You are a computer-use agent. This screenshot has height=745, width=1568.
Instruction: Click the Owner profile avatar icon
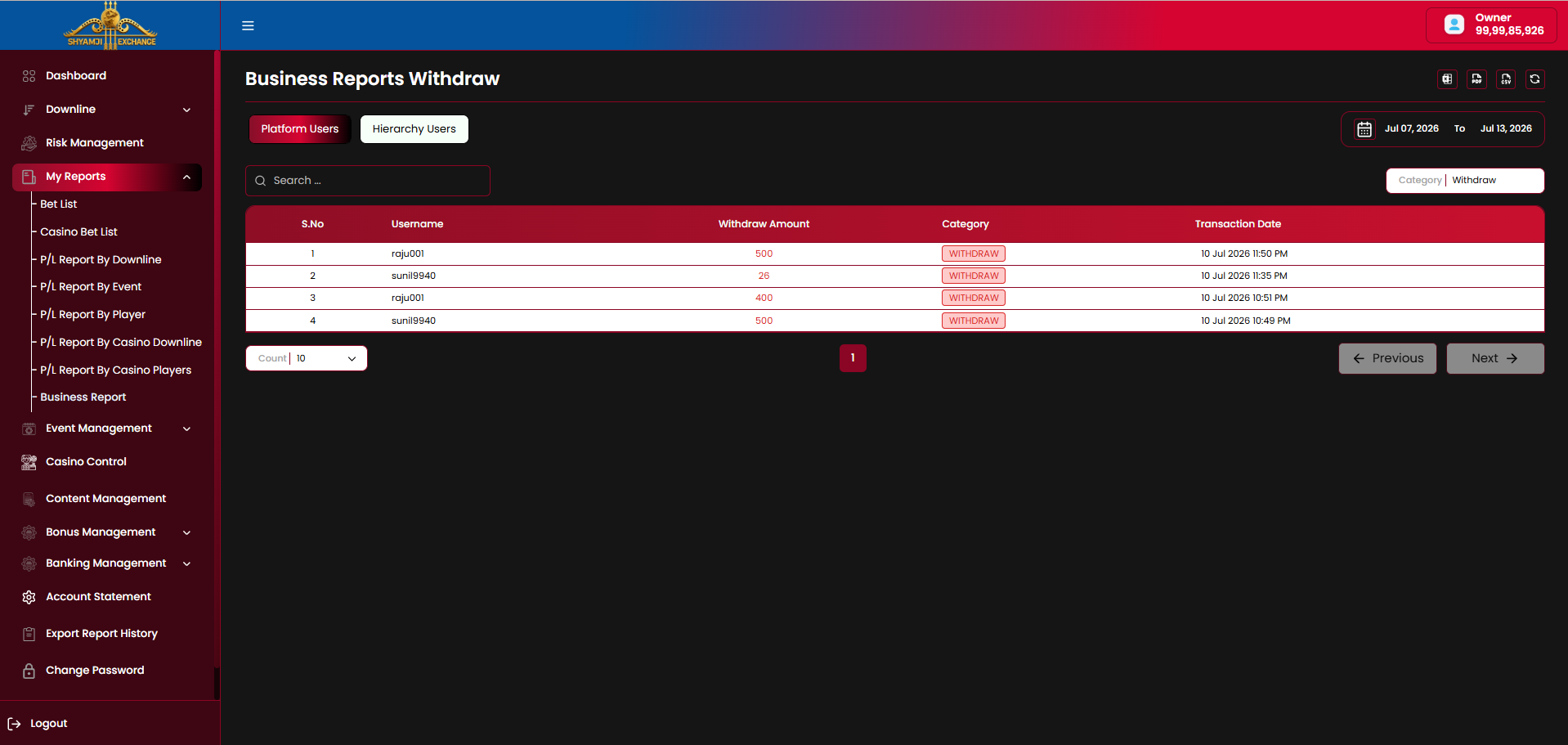click(x=1454, y=25)
